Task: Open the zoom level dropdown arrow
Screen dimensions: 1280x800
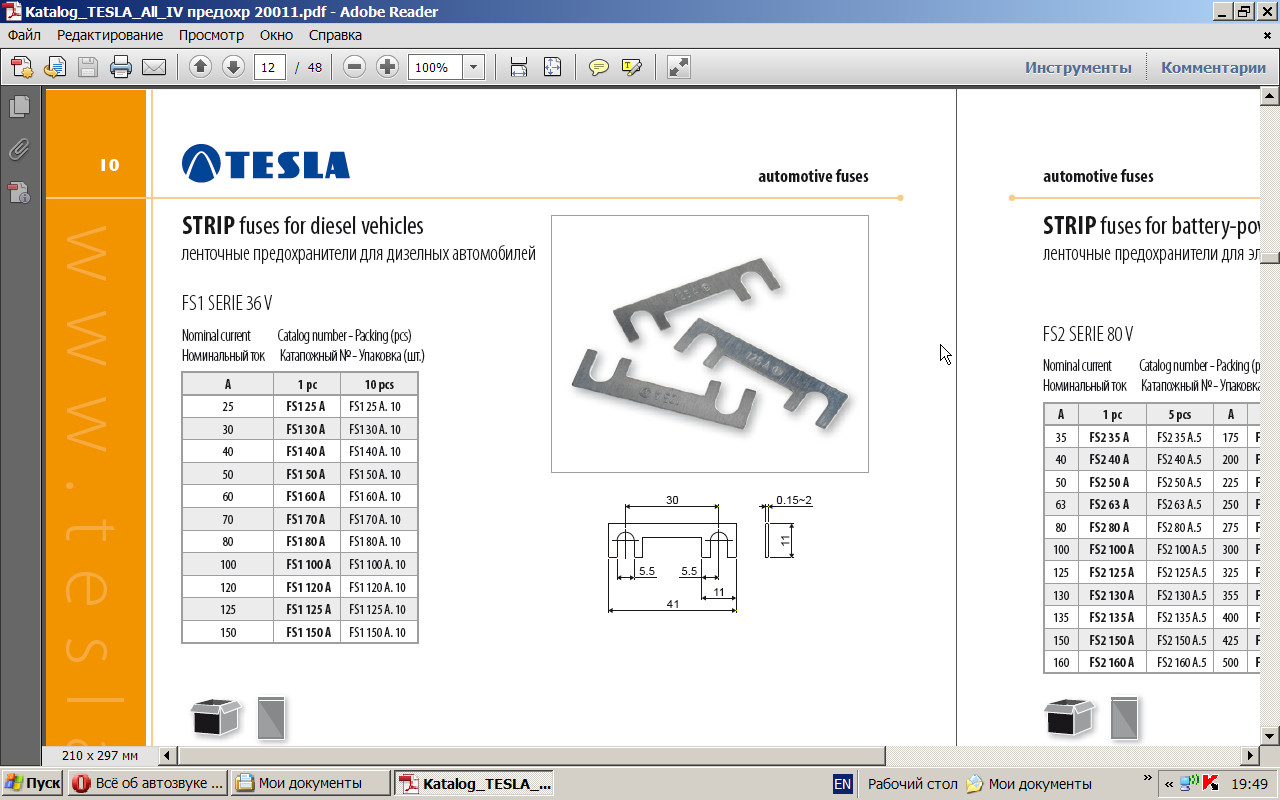Action: pyautogui.click(x=473, y=68)
